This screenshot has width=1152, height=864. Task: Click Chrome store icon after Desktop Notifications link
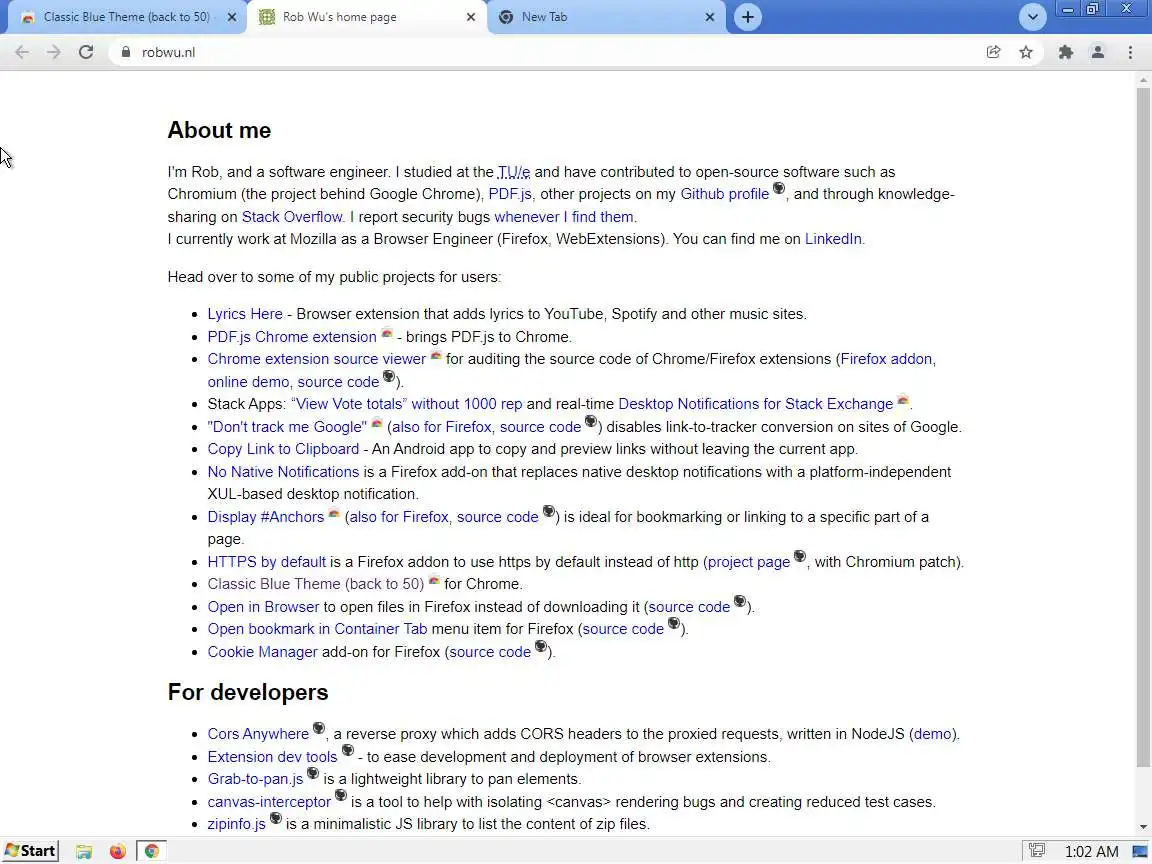[903, 400]
